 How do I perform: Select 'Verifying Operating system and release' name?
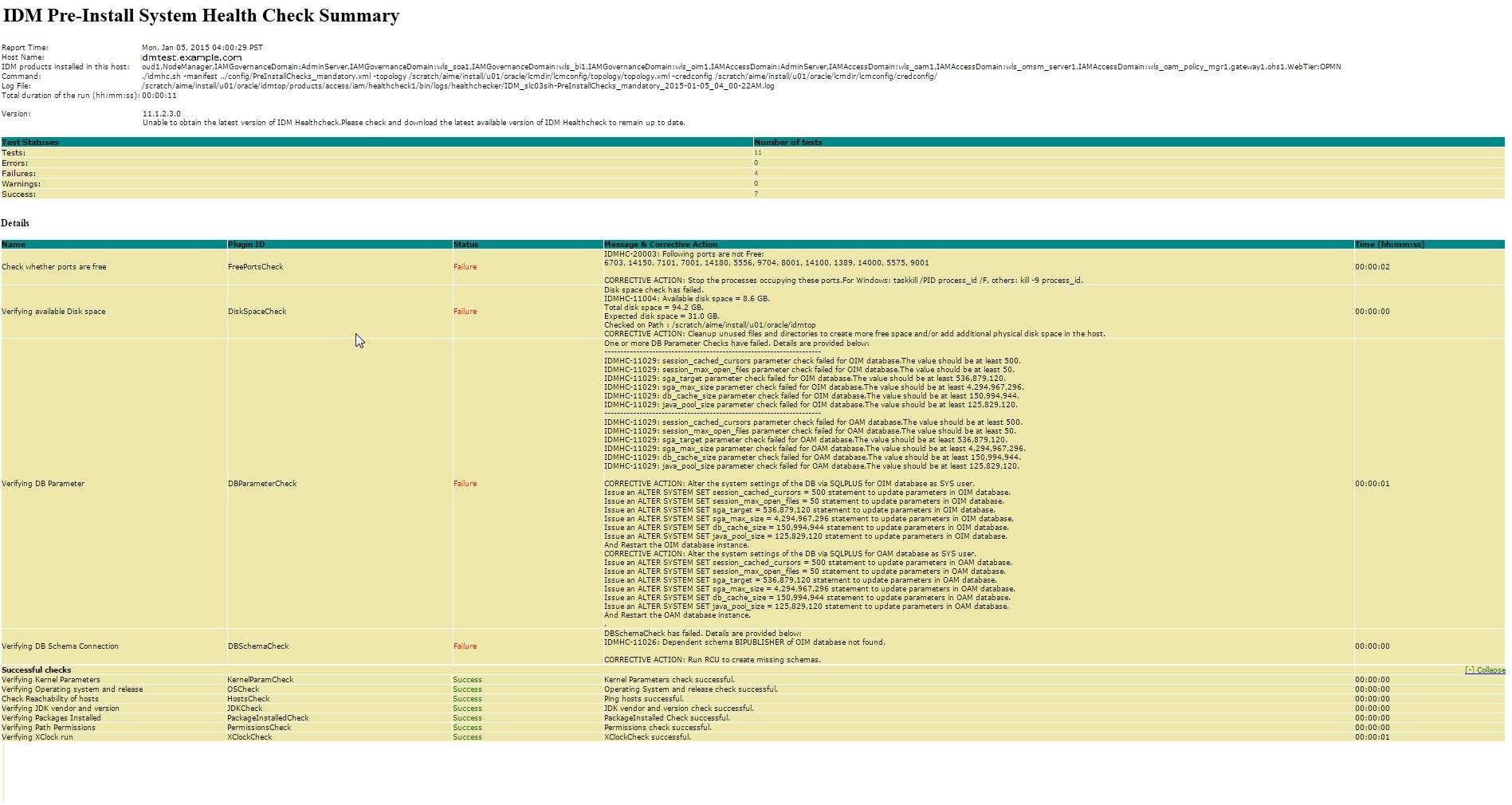(73, 689)
